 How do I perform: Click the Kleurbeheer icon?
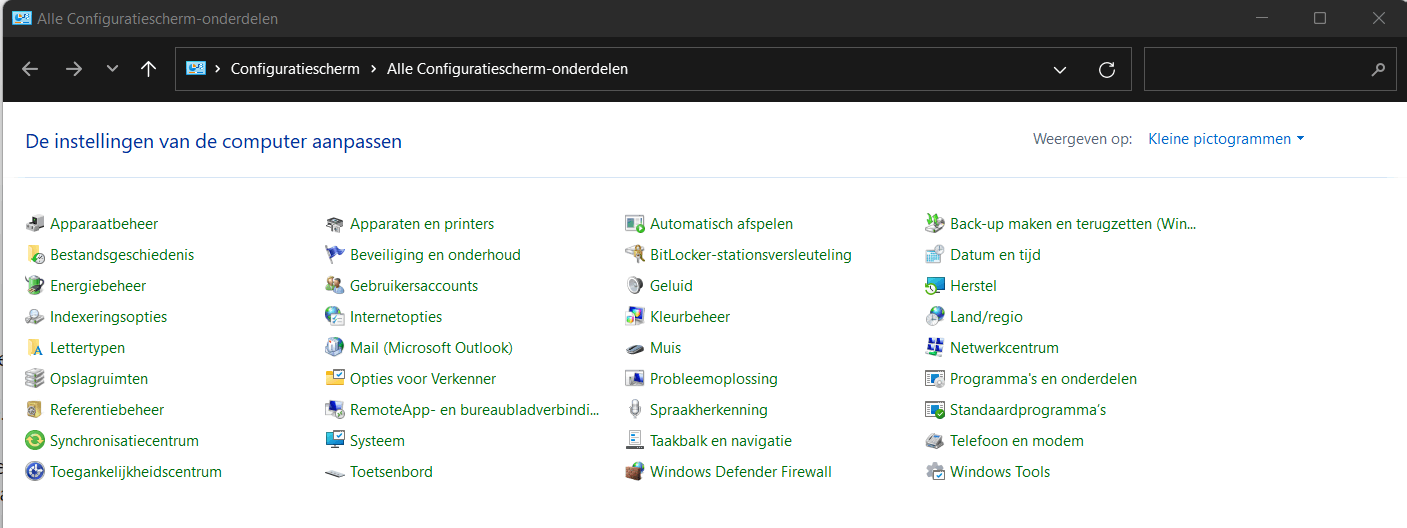point(635,317)
